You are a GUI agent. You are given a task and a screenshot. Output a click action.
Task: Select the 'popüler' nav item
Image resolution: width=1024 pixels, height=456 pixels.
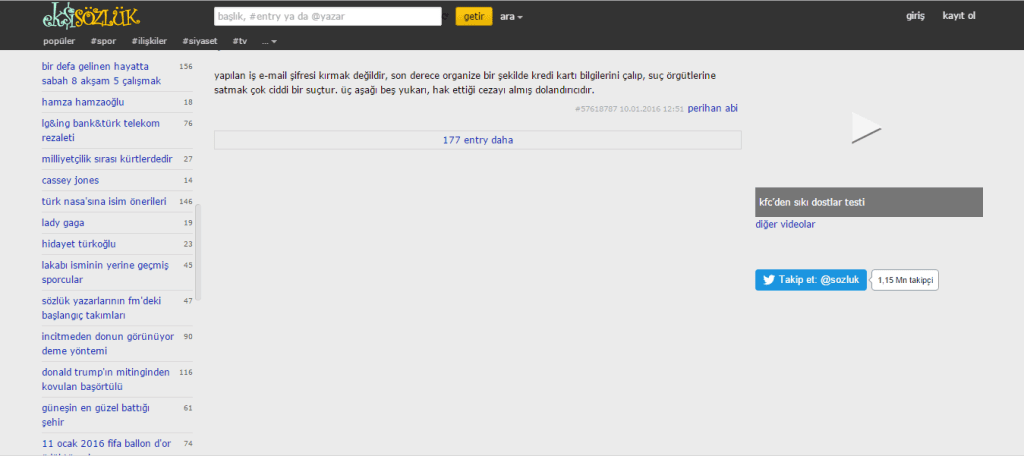point(59,41)
